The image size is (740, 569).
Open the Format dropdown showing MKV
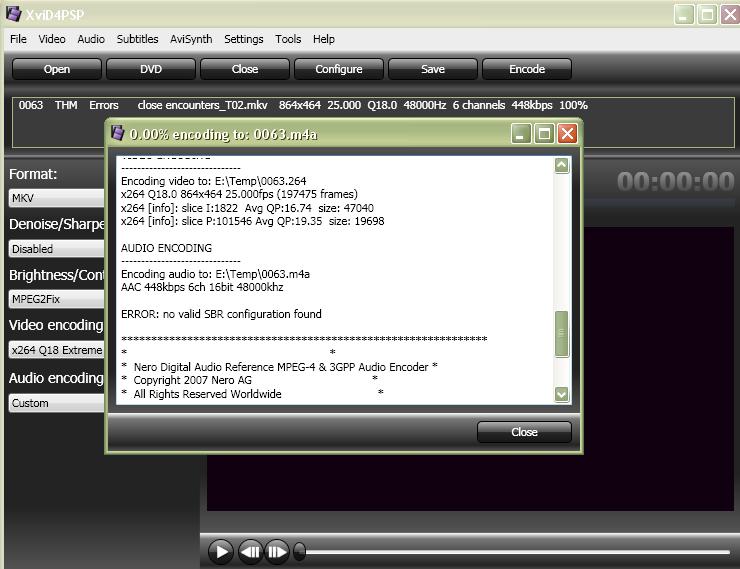point(57,198)
